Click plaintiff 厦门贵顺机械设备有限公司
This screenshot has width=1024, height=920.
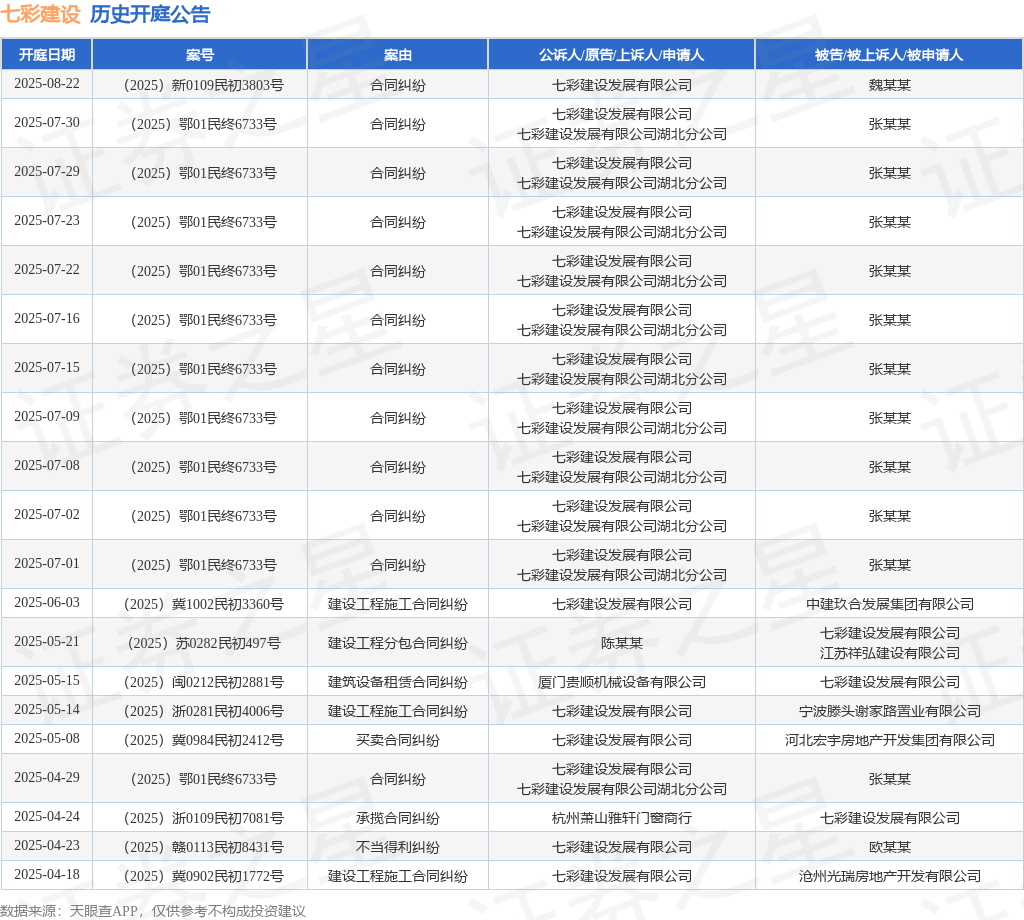pyautogui.click(x=621, y=682)
